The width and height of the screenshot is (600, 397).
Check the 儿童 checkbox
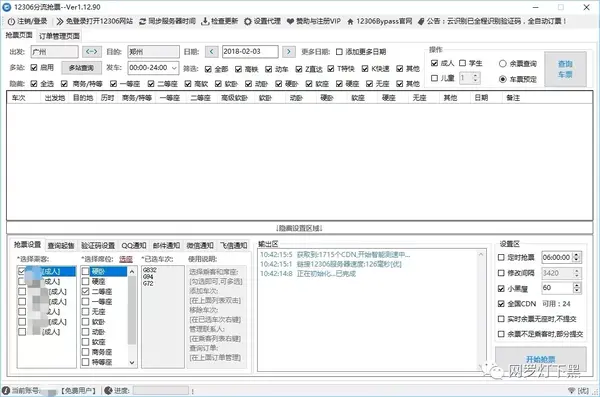click(x=434, y=78)
